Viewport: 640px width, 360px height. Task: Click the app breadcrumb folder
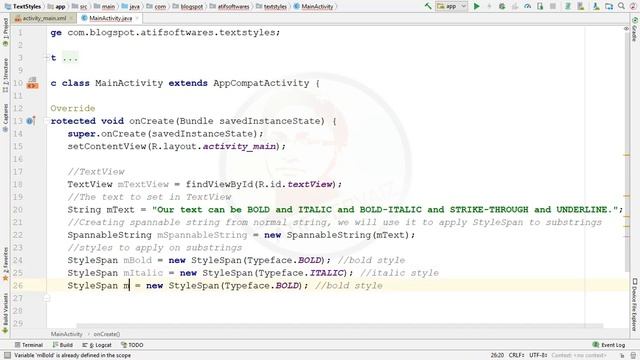point(56,7)
